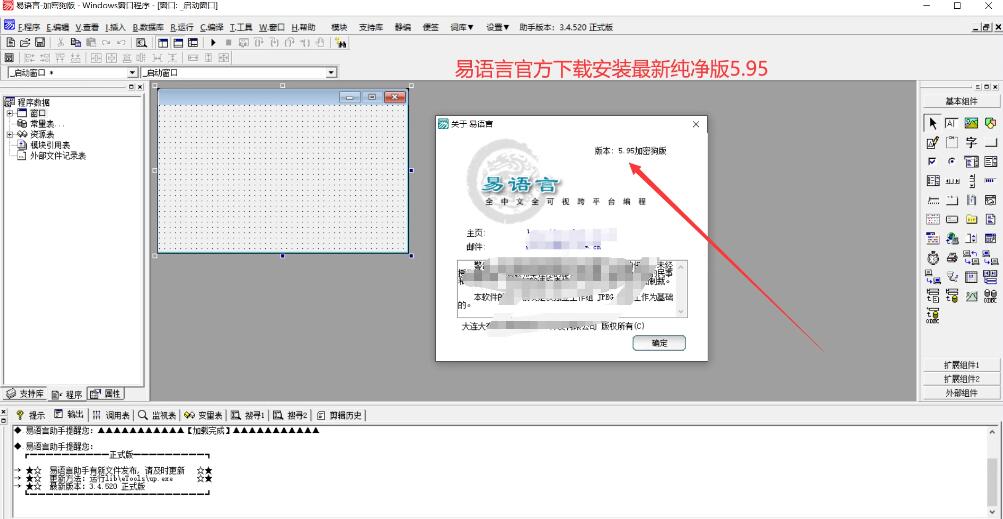This screenshot has width=1003, height=519.
Task: Click the Open file folder icon
Action: [x=25, y=42]
